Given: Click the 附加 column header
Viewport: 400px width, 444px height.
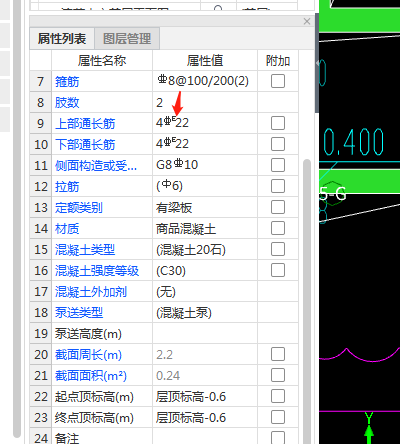Looking at the screenshot, I should 278,60.
